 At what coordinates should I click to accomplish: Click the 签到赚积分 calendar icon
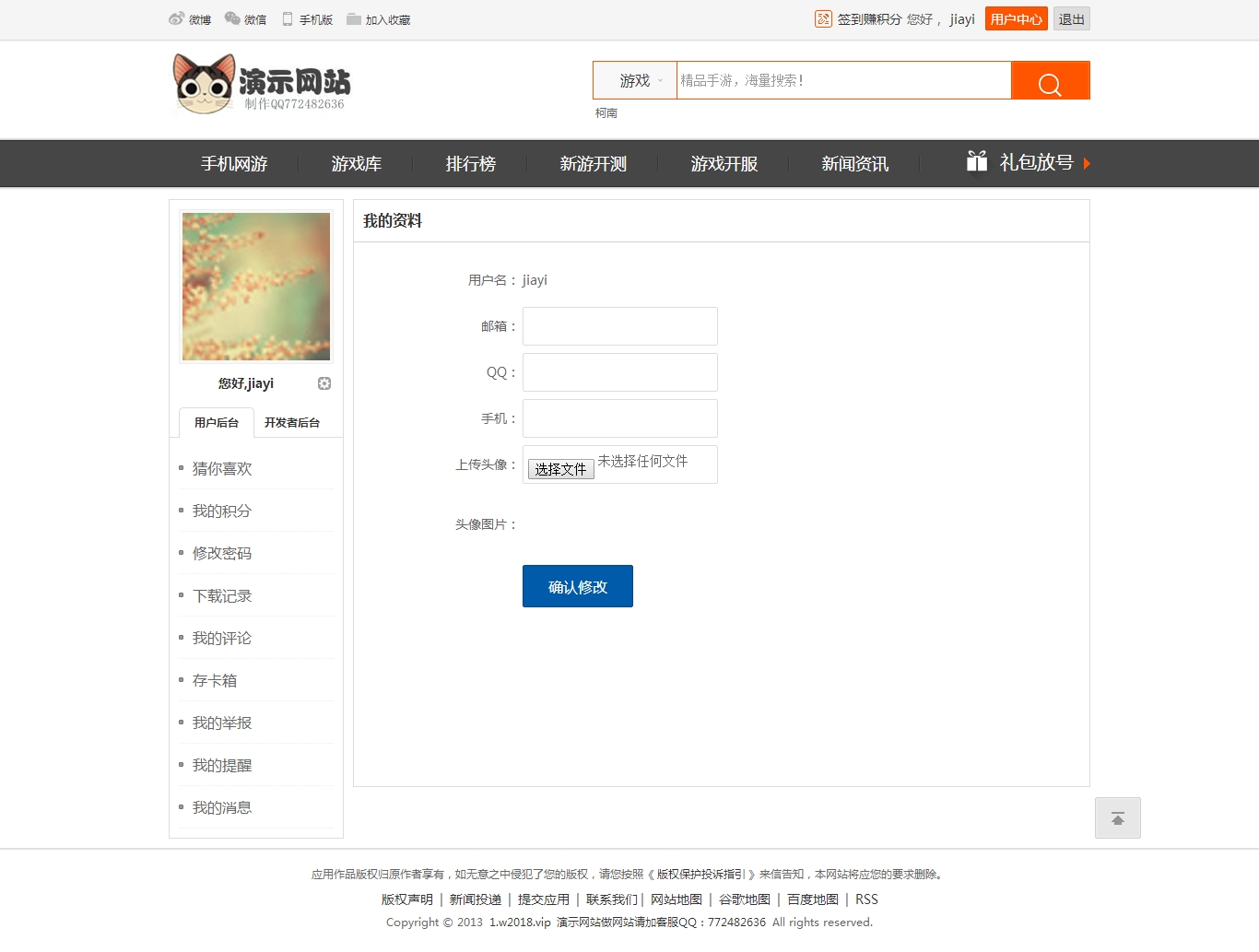tap(823, 18)
